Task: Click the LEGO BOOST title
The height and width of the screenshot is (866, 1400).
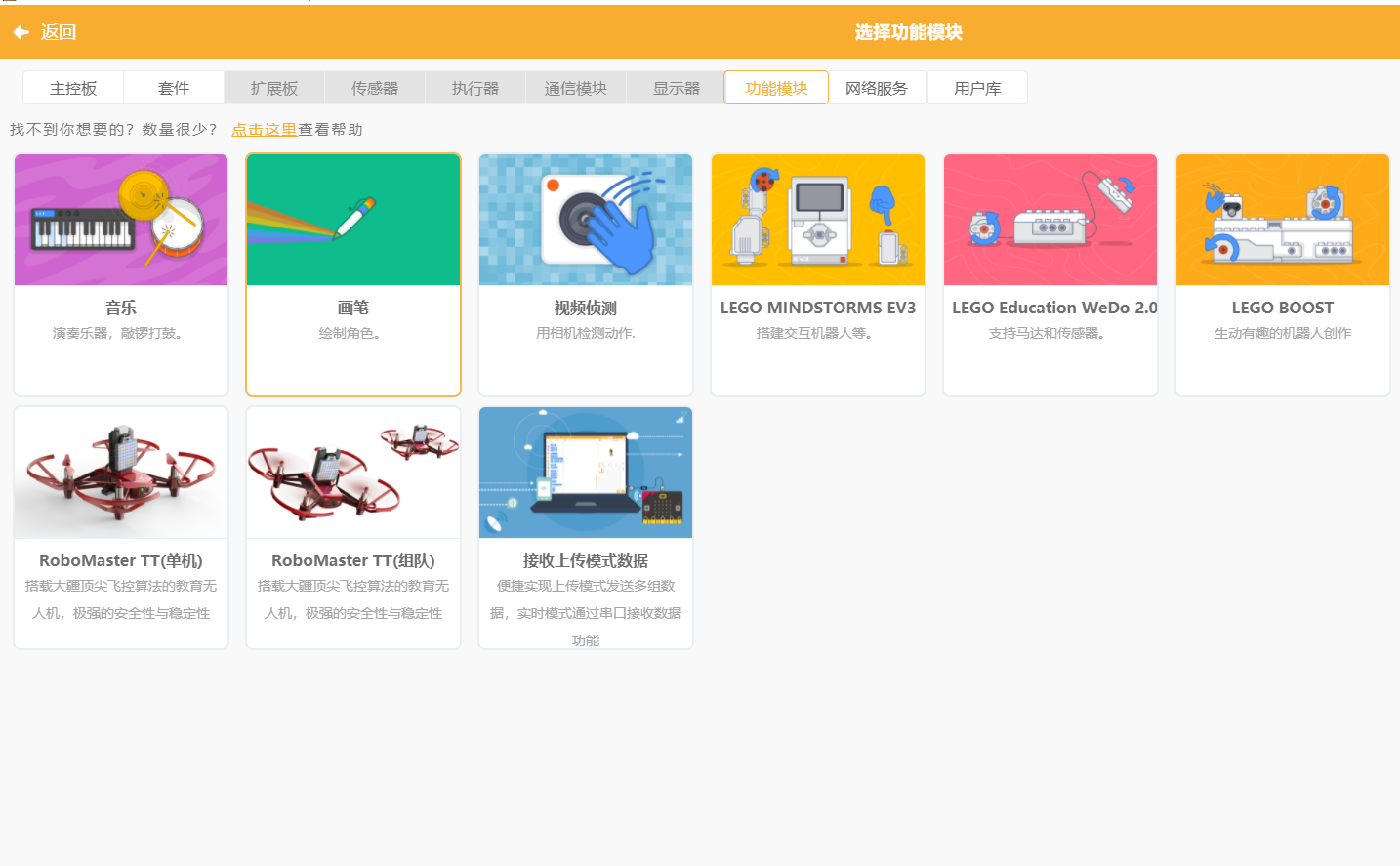Action: coord(1283,308)
